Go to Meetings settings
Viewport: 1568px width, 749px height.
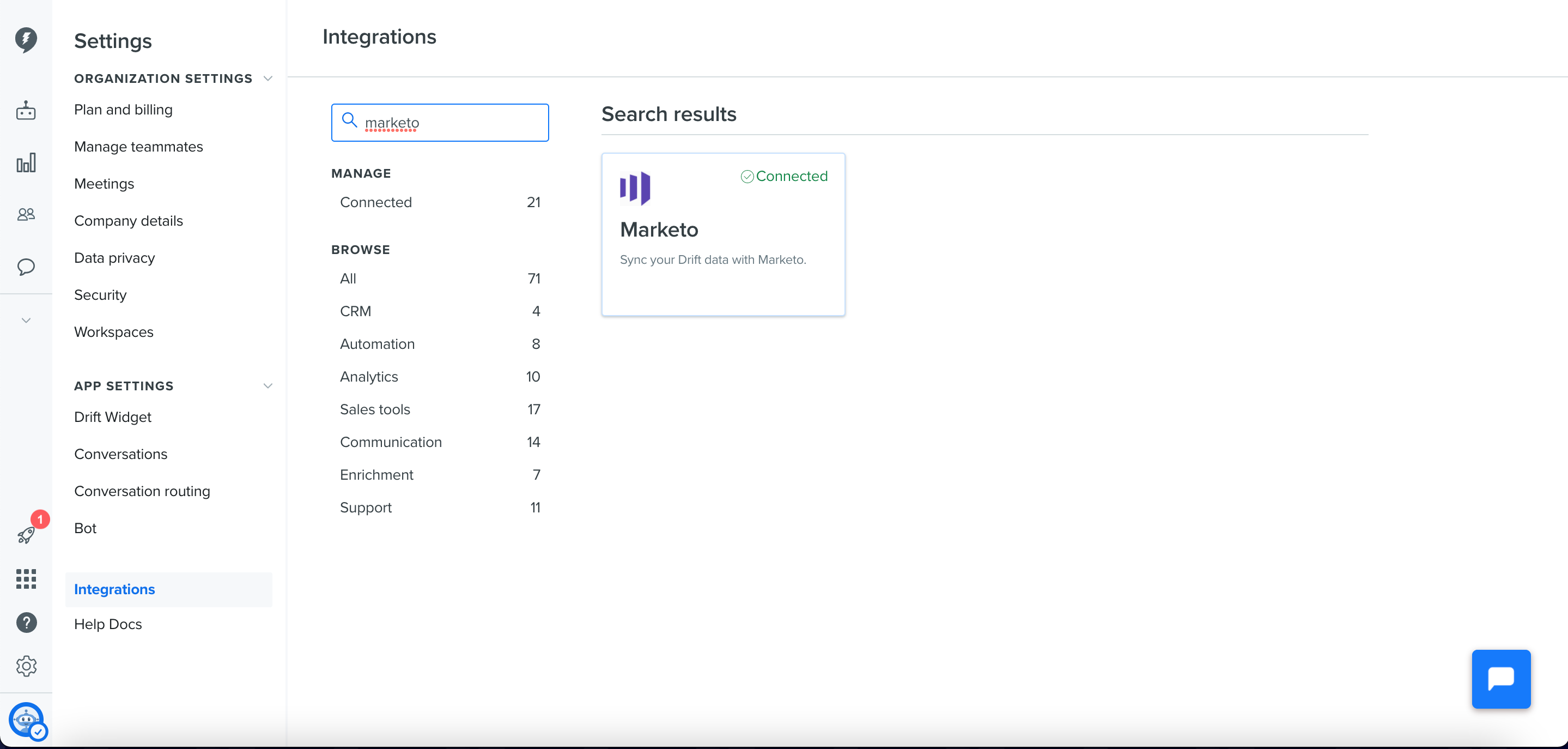point(104,184)
